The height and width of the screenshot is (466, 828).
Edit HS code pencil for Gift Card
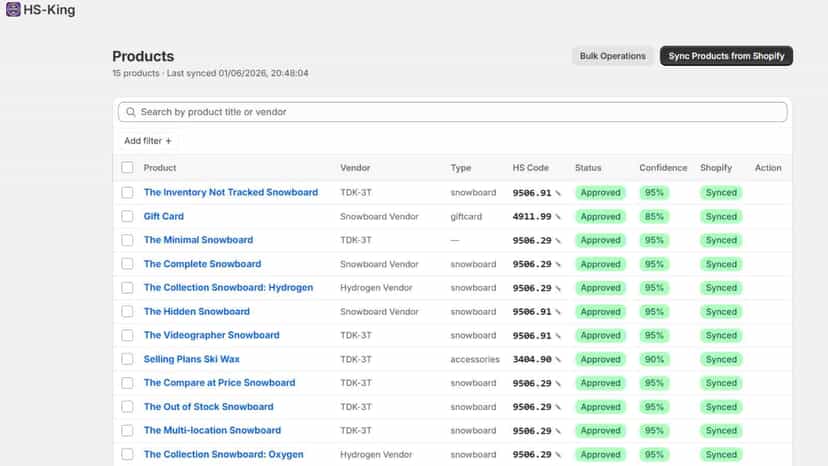pyautogui.click(x=558, y=217)
